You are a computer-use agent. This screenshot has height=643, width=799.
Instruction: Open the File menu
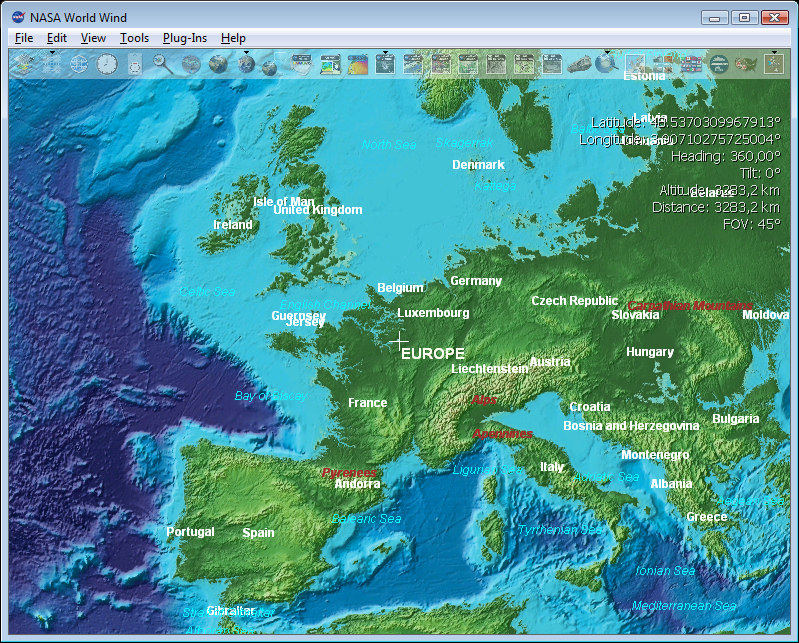[24, 38]
